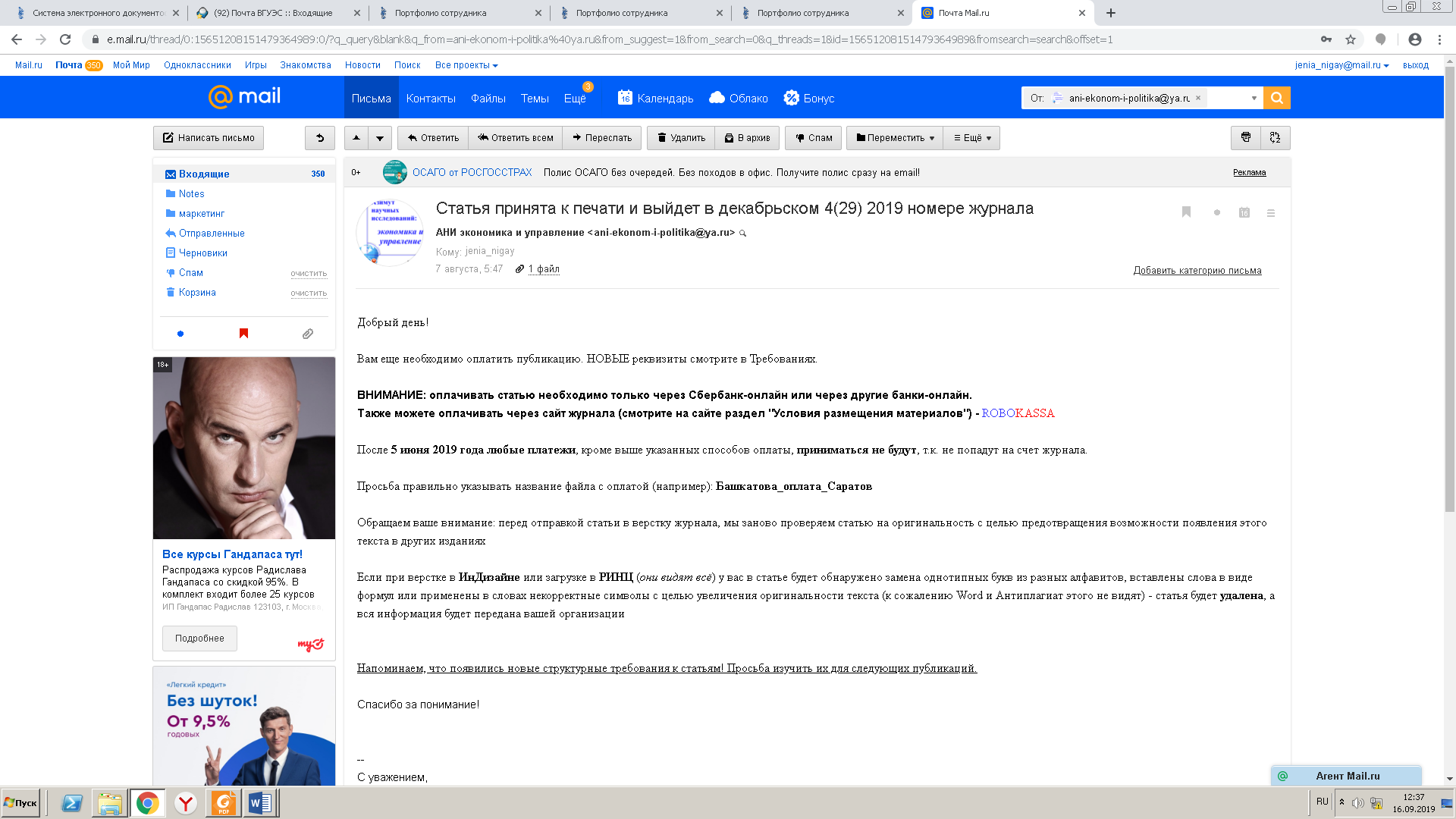Click 'Добавить категорию письма' link
The image size is (1456, 819).
[x=1197, y=271]
